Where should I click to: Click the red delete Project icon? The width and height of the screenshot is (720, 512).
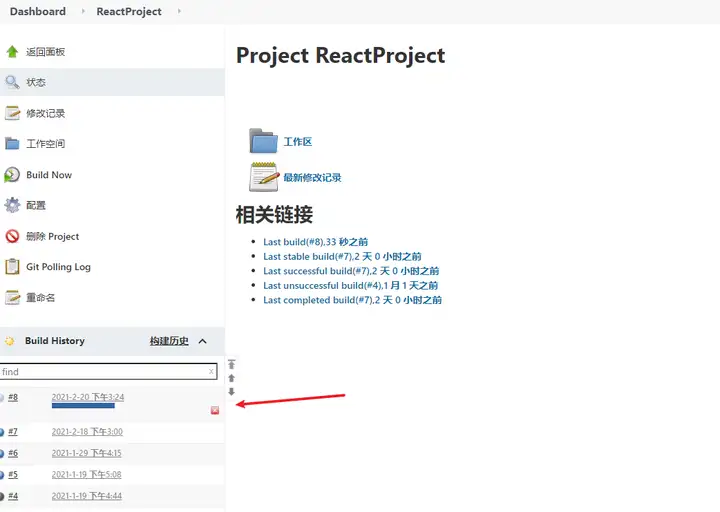pos(12,236)
